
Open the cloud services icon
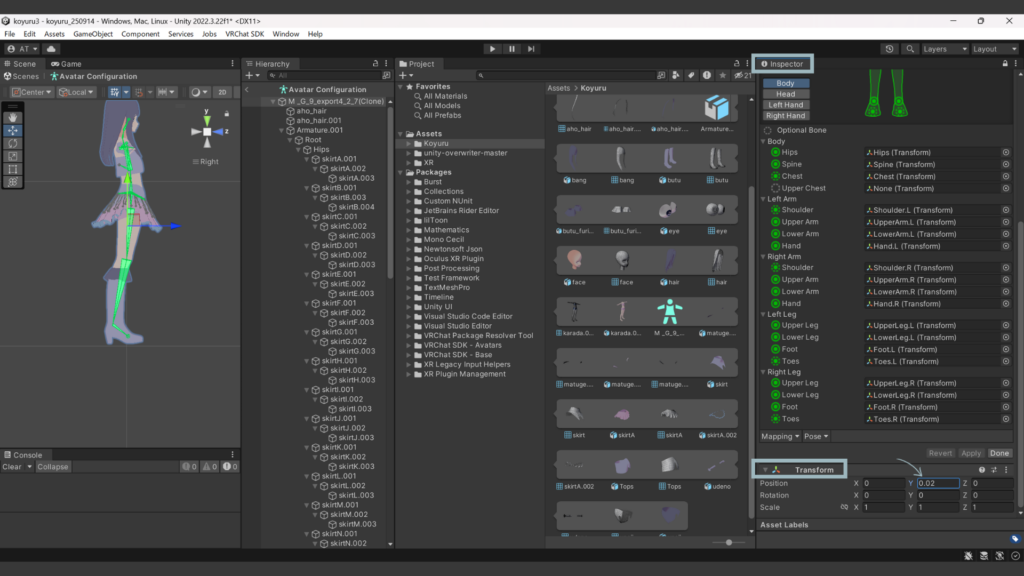point(51,48)
